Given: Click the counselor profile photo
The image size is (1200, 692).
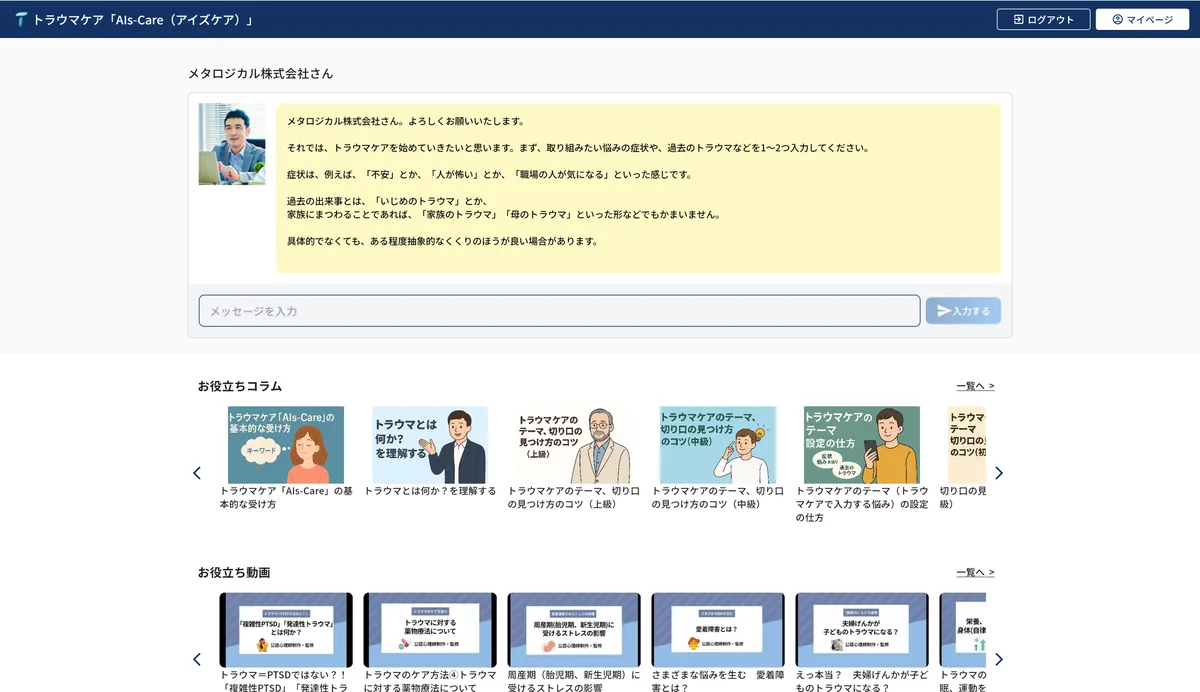Looking at the screenshot, I should 232,144.
